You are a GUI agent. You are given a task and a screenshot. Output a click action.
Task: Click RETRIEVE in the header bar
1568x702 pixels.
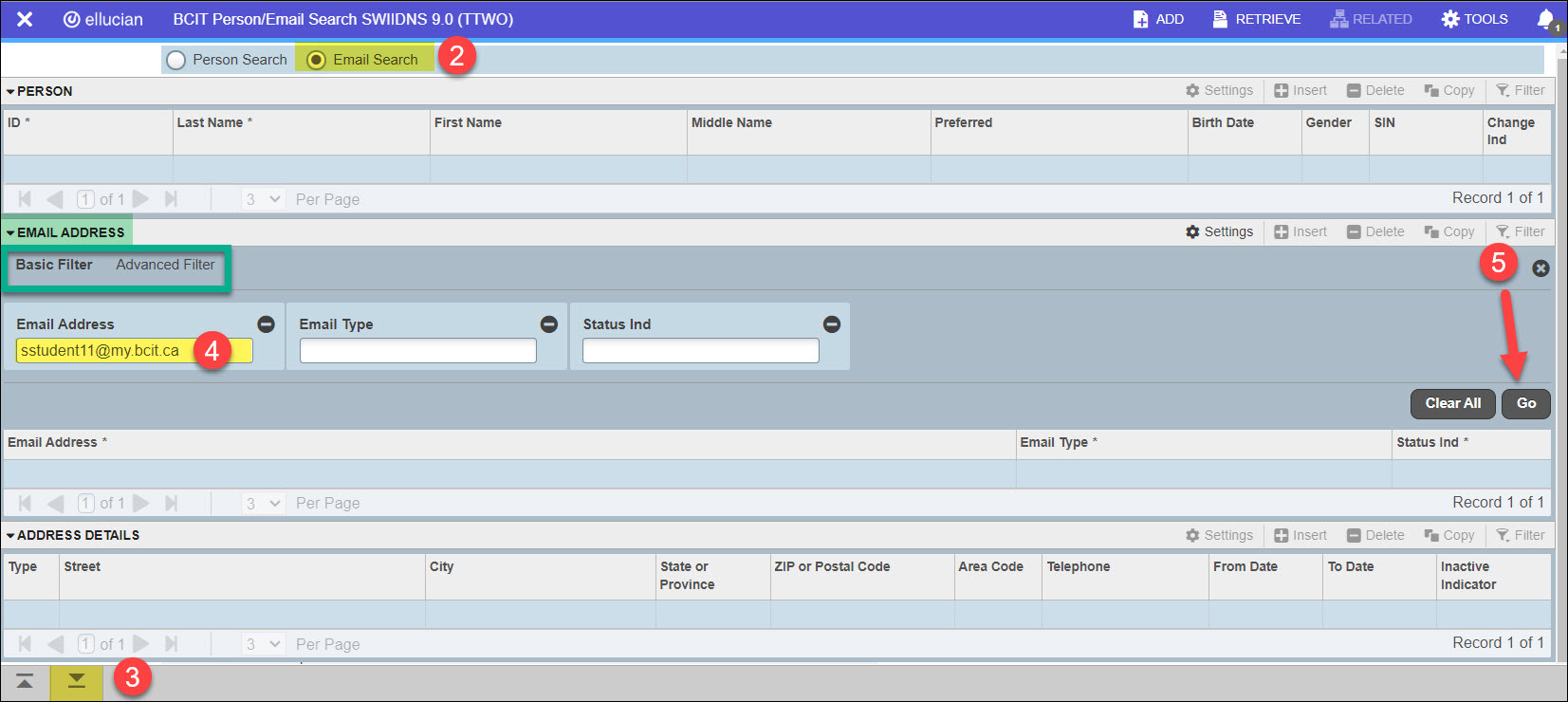pos(1257,19)
